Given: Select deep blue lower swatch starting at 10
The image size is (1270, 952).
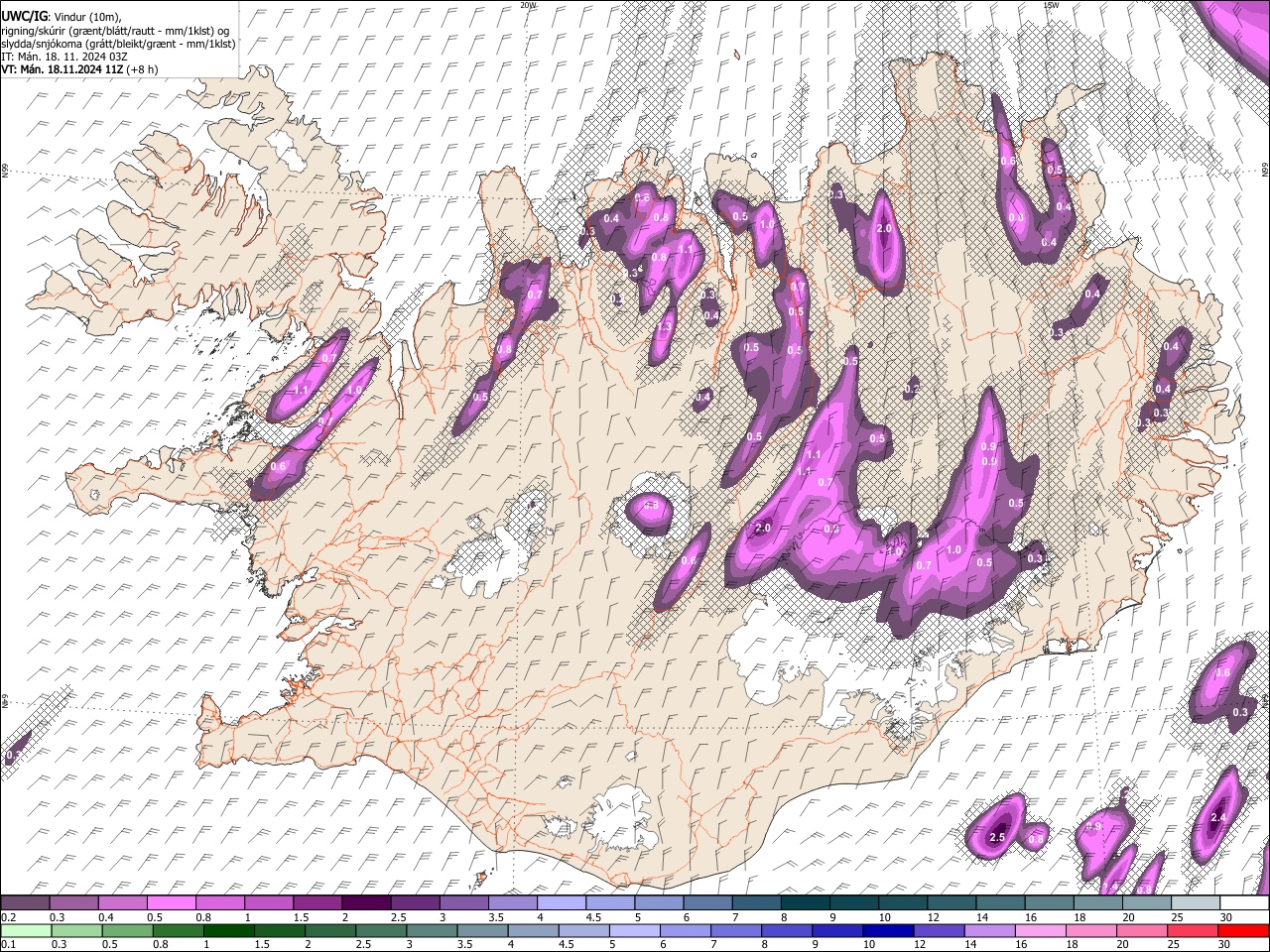Looking at the screenshot, I should pos(887,930).
